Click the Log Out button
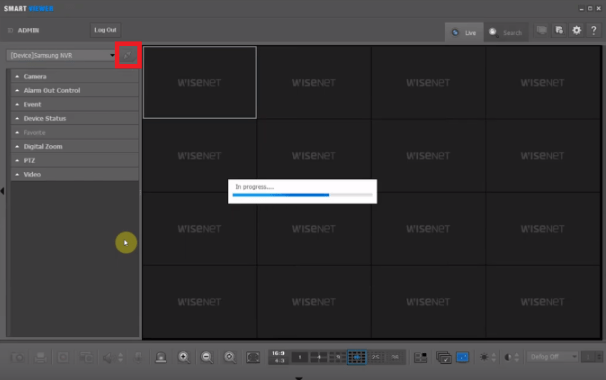Viewport: 606px width, 380px height. [105, 30]
